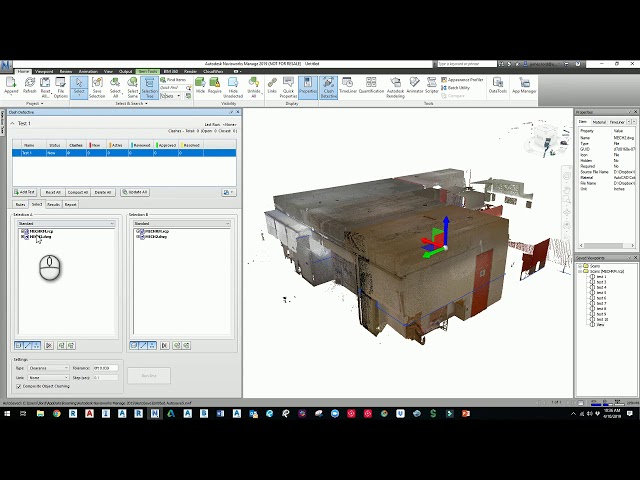Open the clash Type dropdown showing Clearance
This screenshot has width=640, height=480.
click(48, 368)
